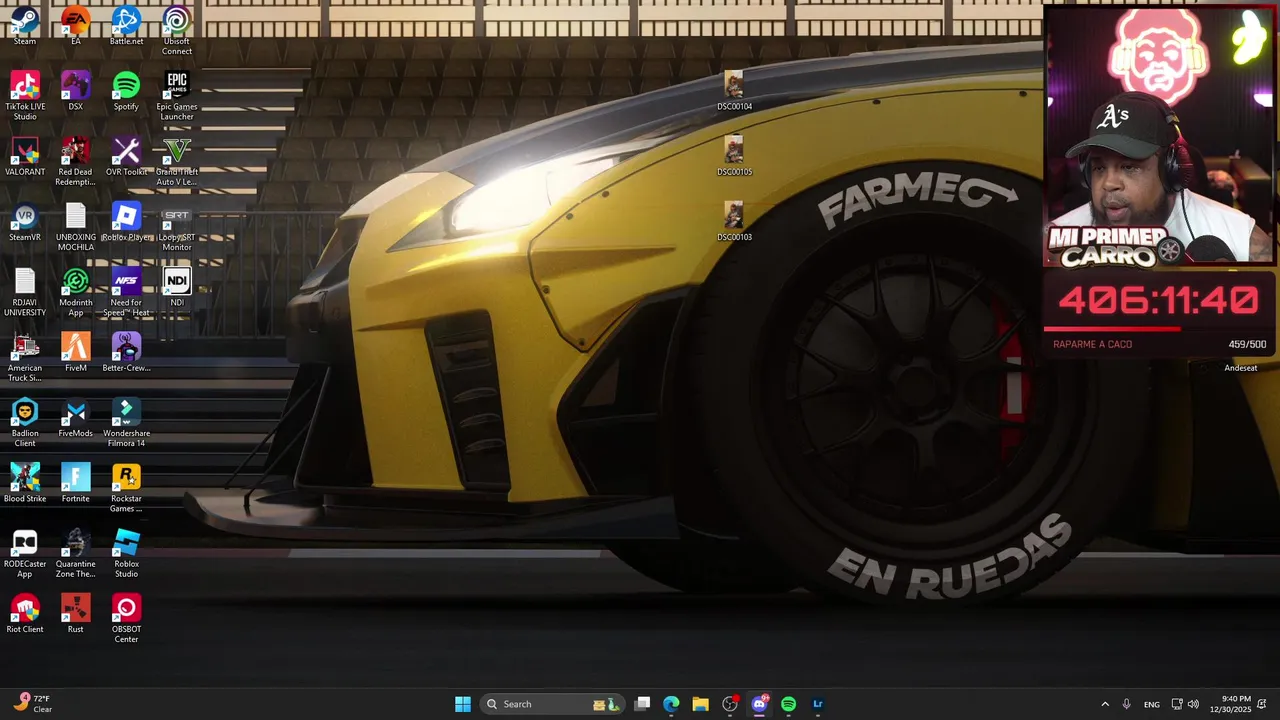Screen dimensions: 1280x720
Task: Click the microphone tray icon
Action: (1126, 704)
